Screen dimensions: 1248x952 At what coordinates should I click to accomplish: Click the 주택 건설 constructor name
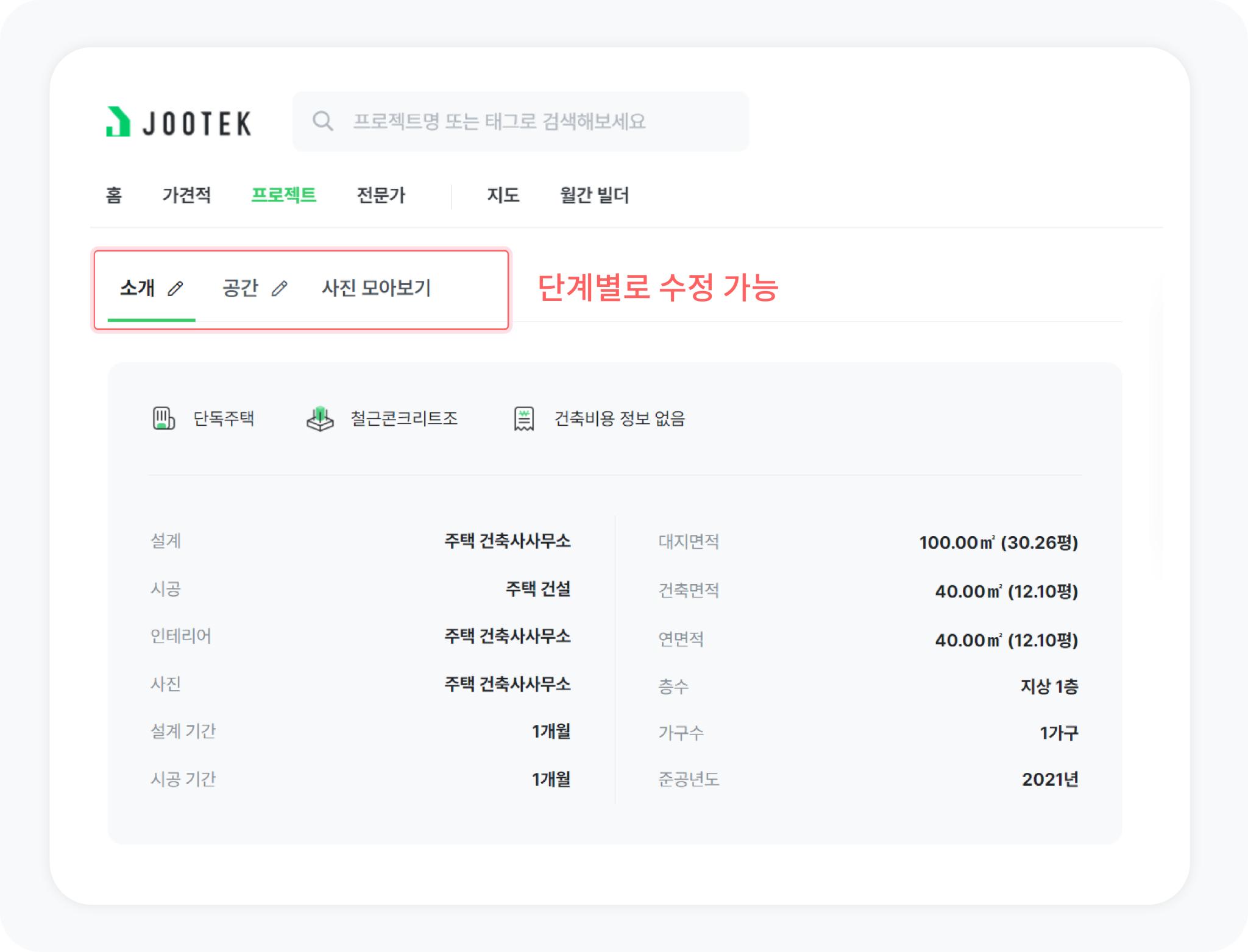point(538,589)
